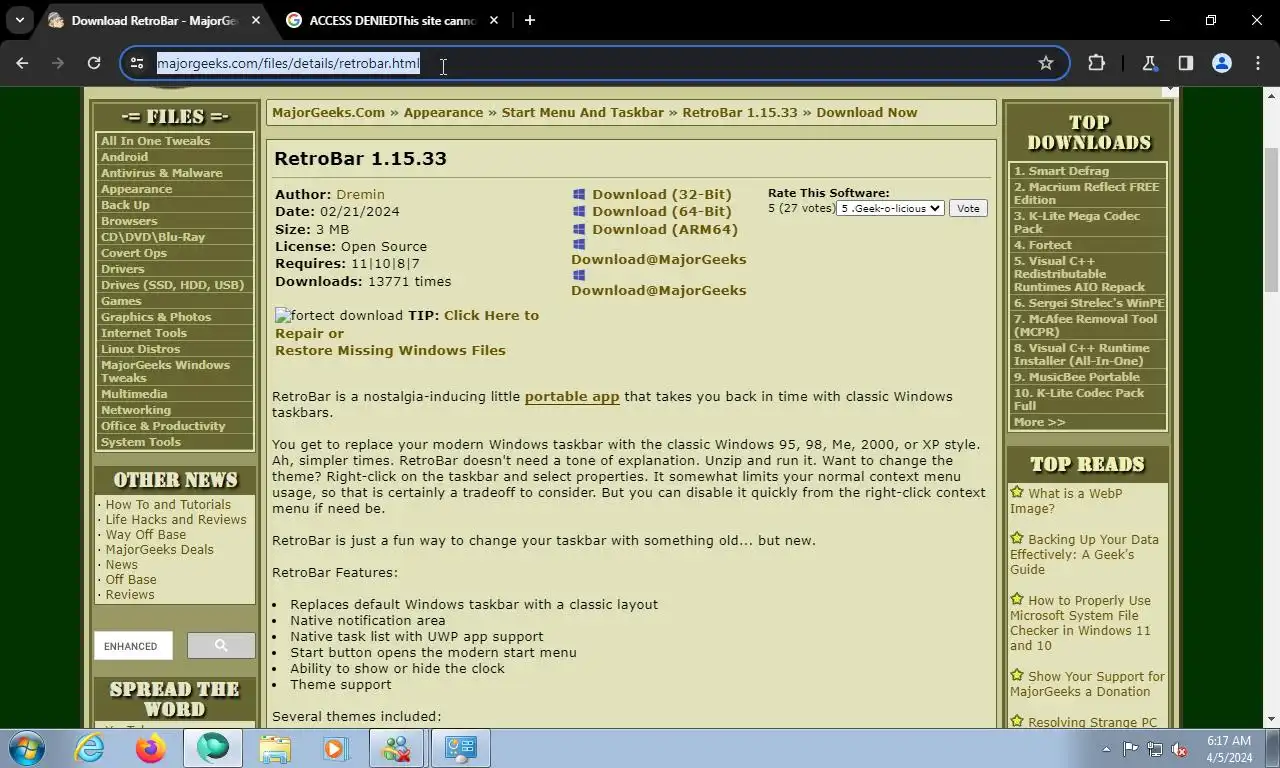Open How To and Tutorials link
This screenshot has width=1280, height=768.
tap(168, 505)
